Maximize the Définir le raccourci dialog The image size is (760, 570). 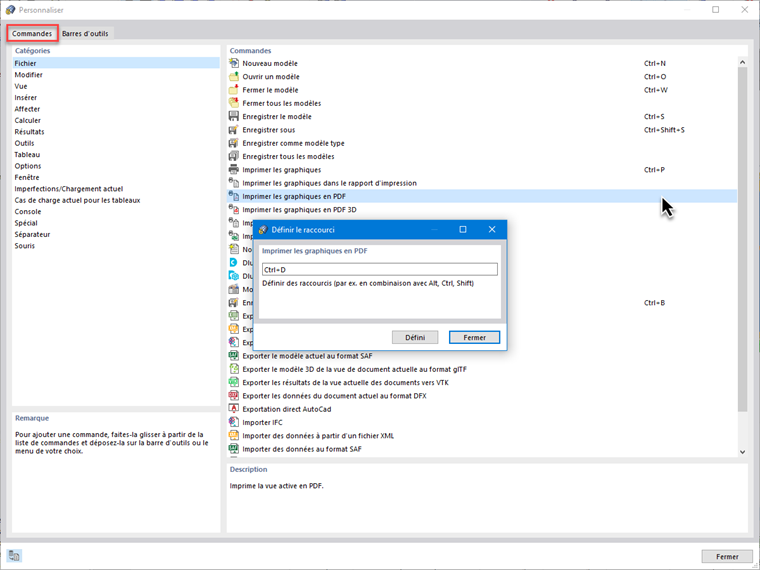click(x=463, y=229)
